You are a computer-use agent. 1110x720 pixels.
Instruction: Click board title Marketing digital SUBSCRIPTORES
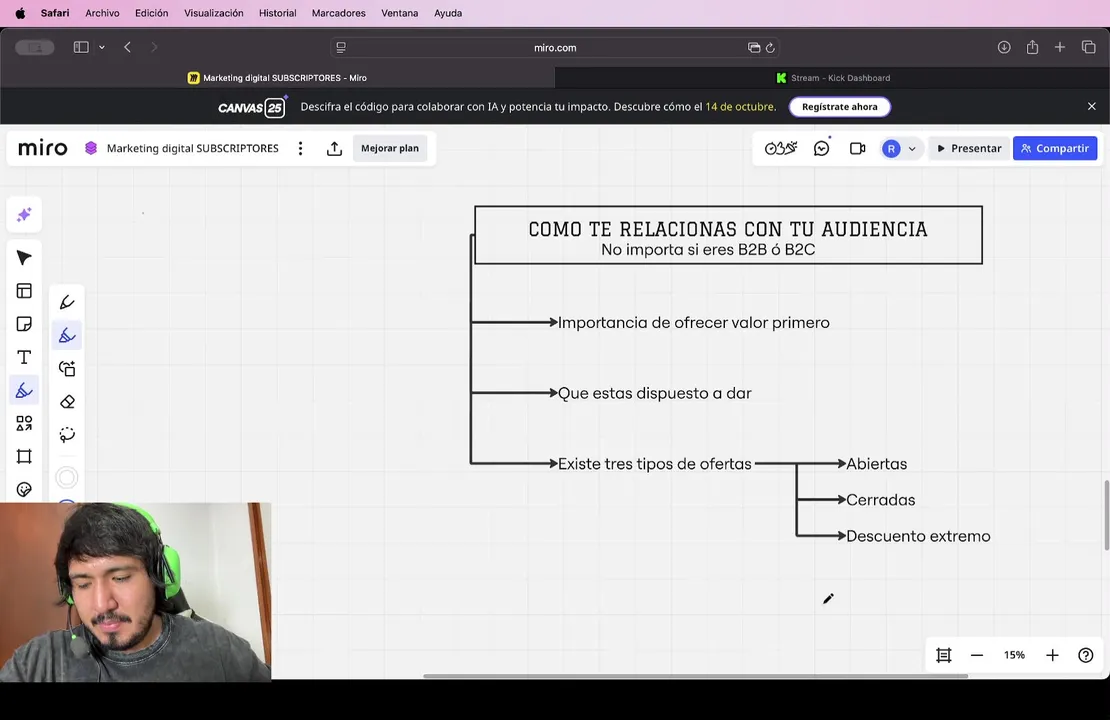(x=193, y=148)
